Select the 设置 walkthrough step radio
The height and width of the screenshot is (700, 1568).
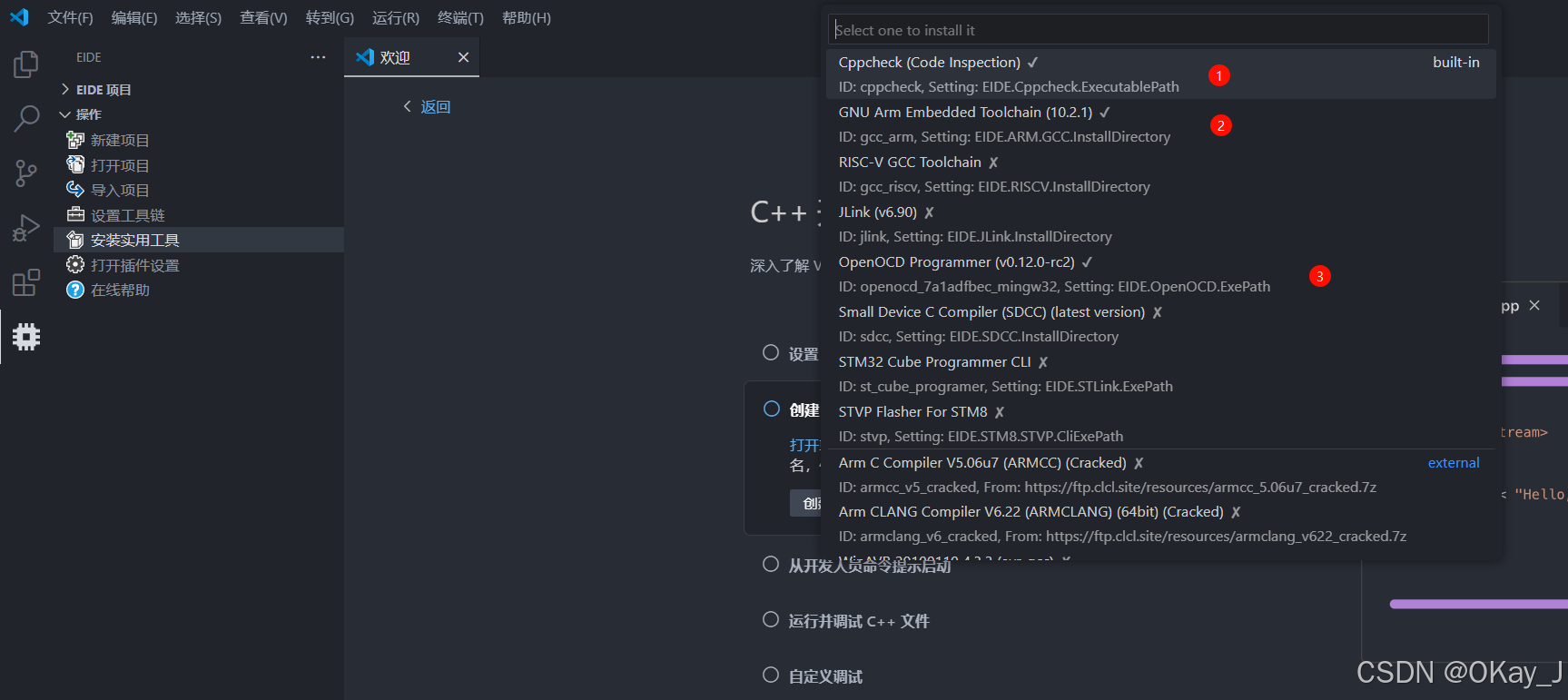pos(771,352)
